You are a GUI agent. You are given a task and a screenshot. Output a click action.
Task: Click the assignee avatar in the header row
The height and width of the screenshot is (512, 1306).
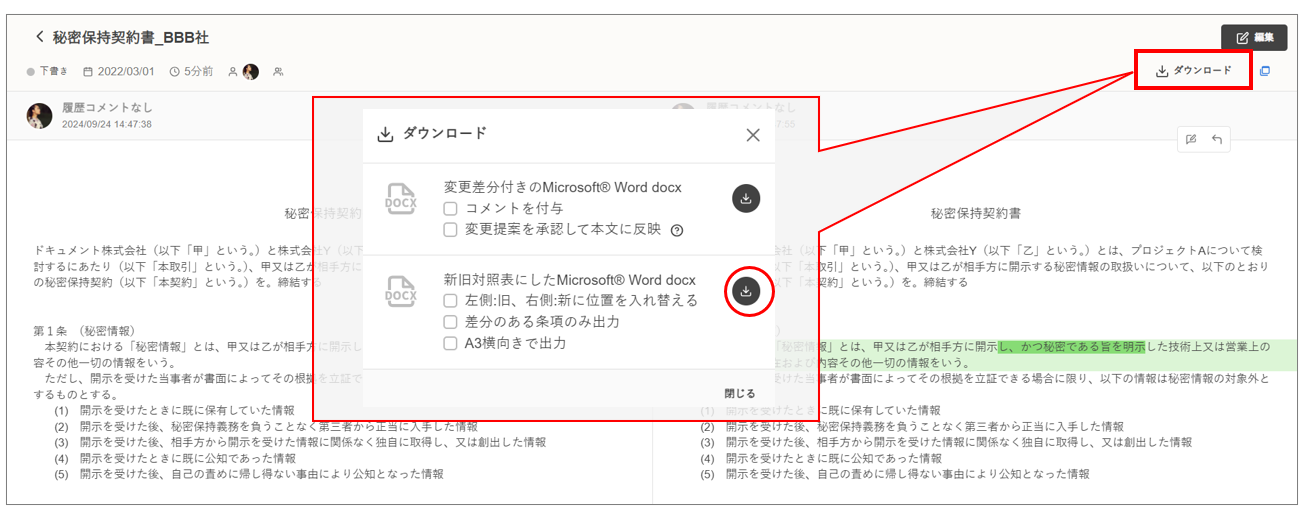250,72
